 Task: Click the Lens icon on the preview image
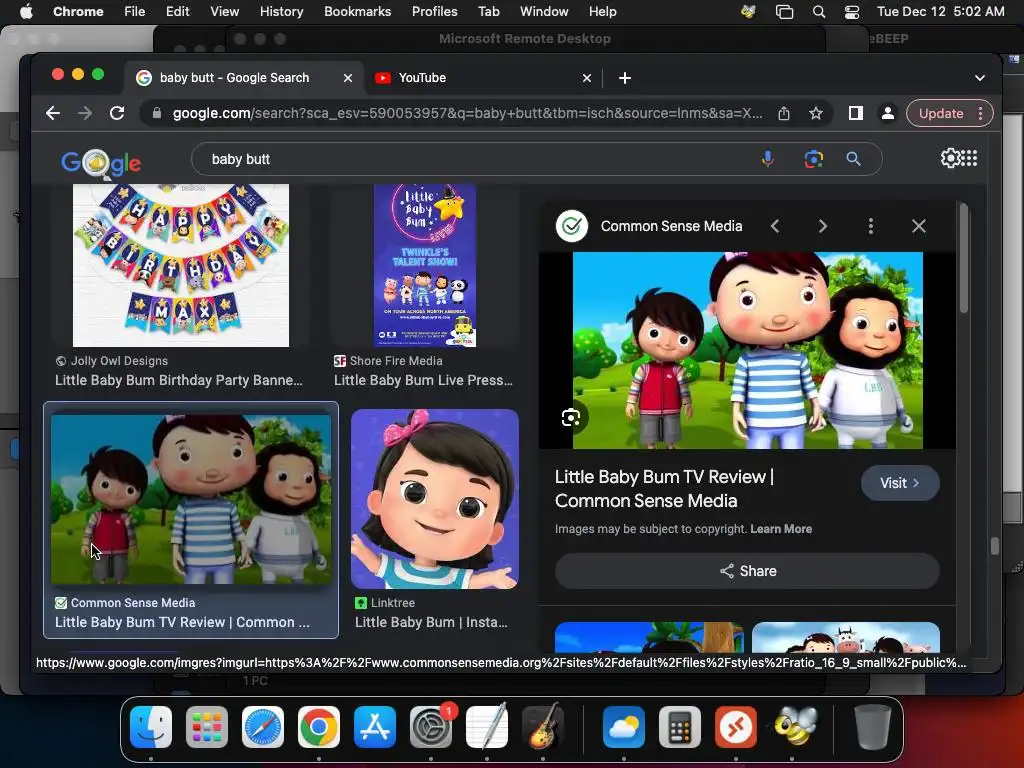(571, 417)
